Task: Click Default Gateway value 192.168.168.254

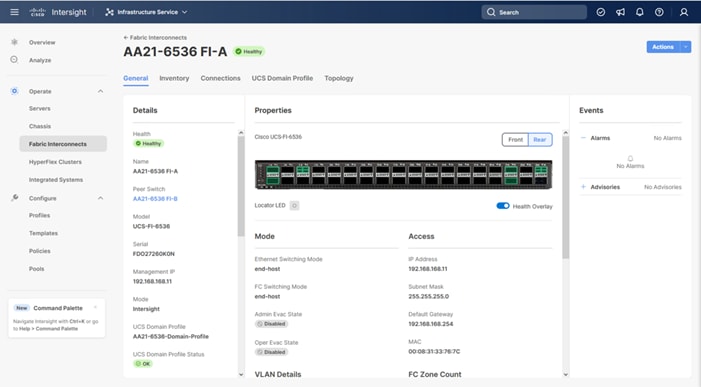Action: pyautogui.click(x=431, y=324)
